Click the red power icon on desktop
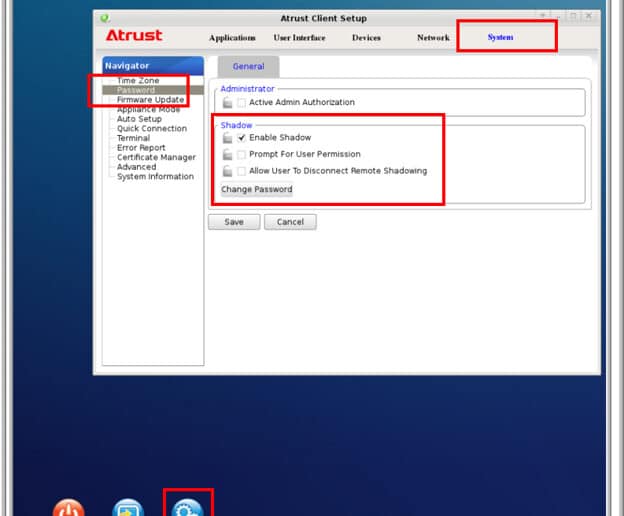624x516 pixels. click(x=68, y=508)
